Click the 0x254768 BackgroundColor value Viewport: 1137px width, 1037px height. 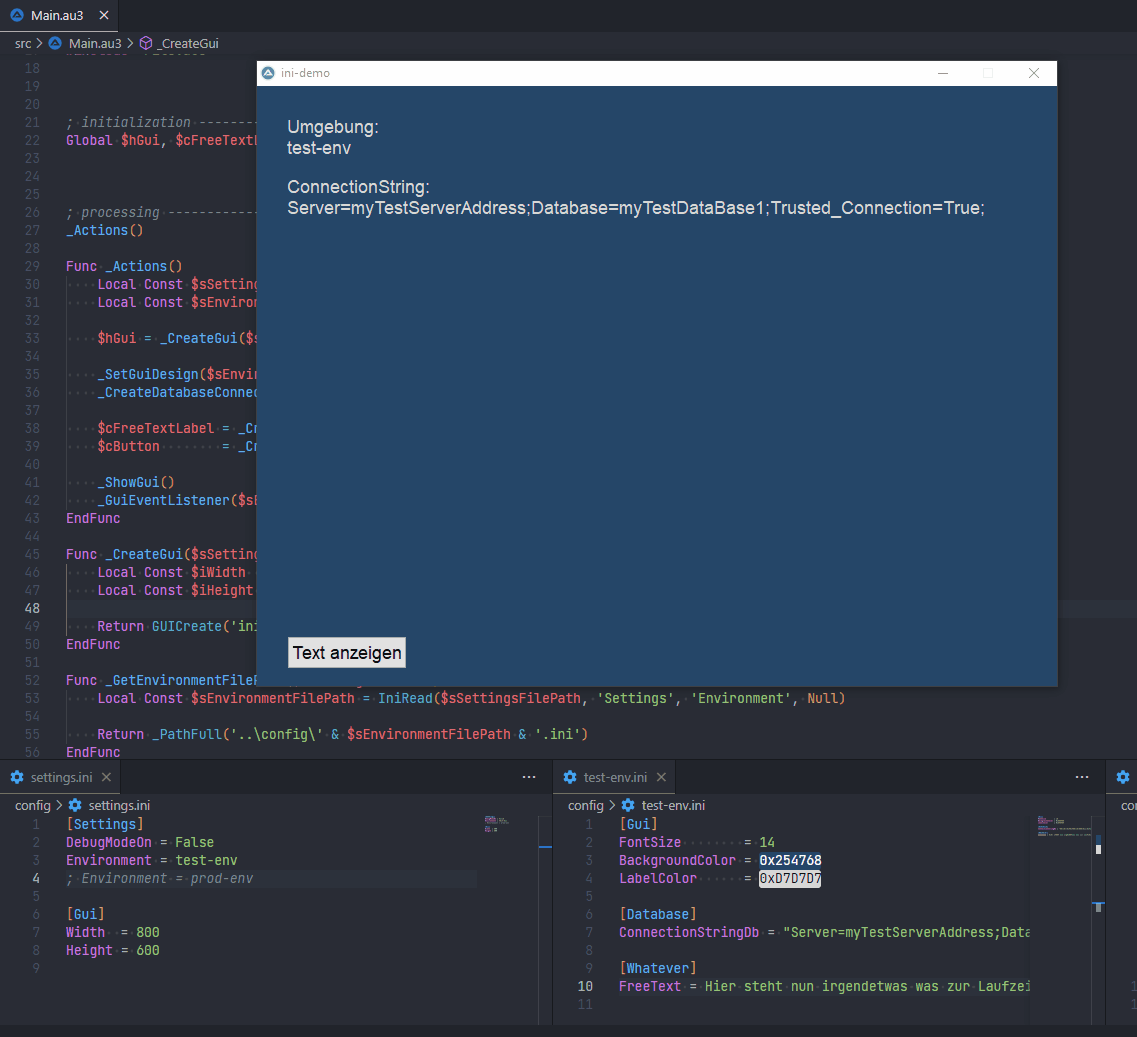click(x=790, y=860)
